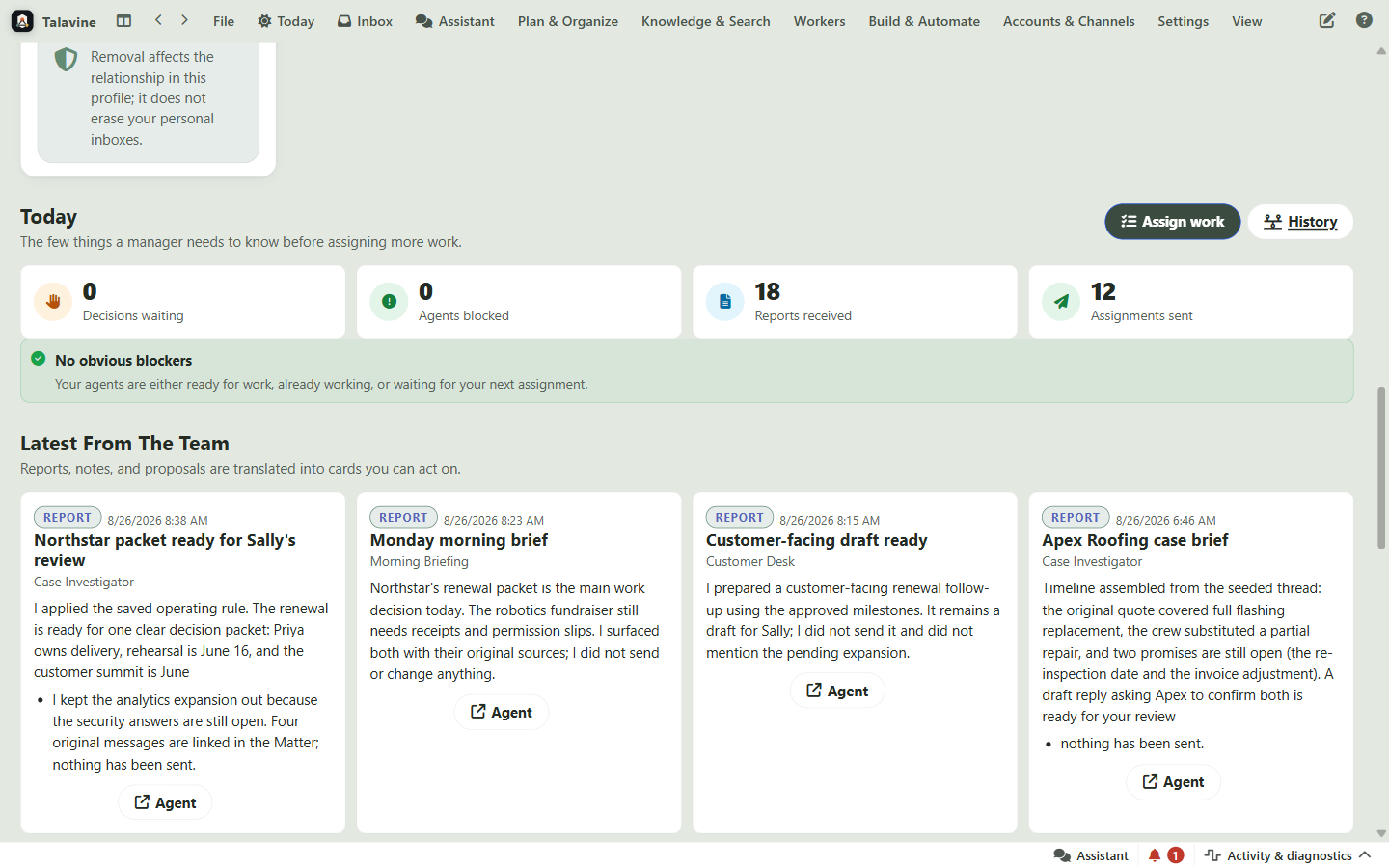The height and width of the screenshot is (868, 1389).
Task: Click the page vertical scrollbar thumb
Action: (1381, 468)
